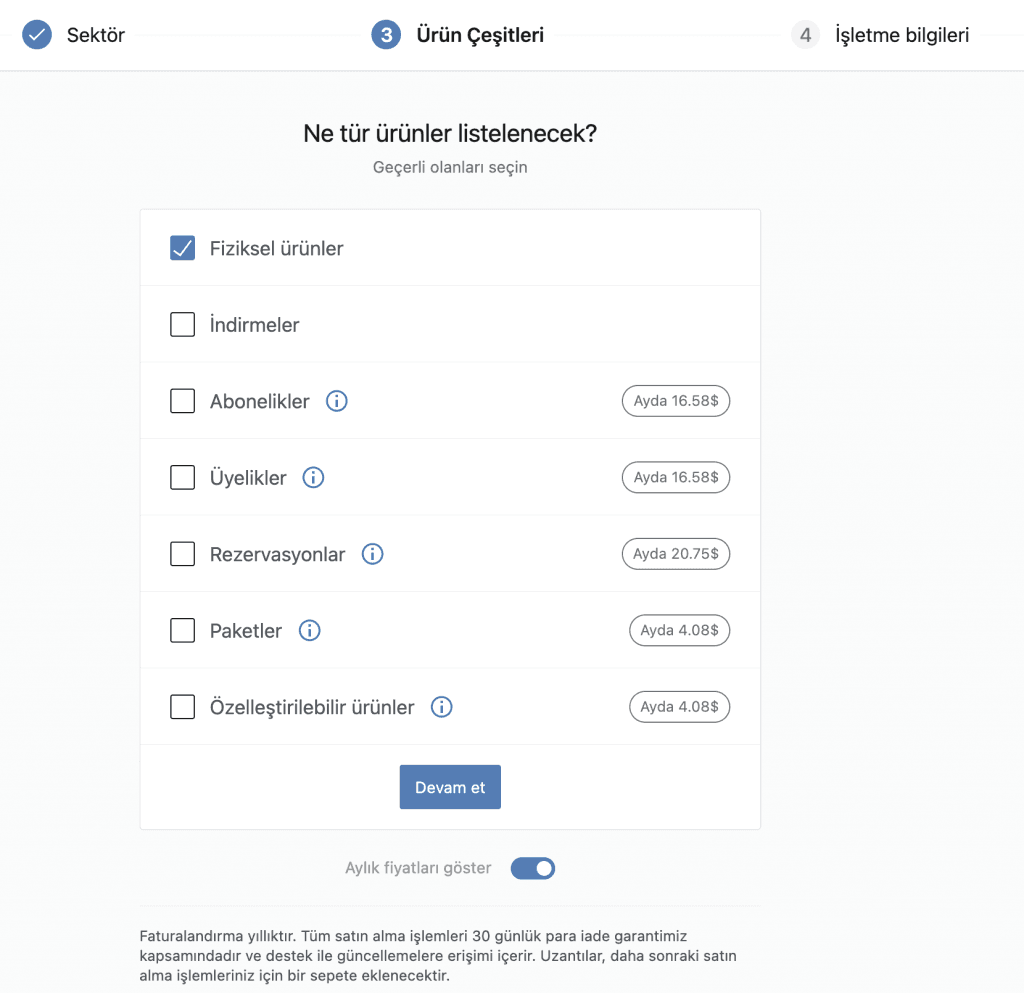
Task: Open info icon for Özelleştirilebilir ürünler
Action: (x=441, y=707)
